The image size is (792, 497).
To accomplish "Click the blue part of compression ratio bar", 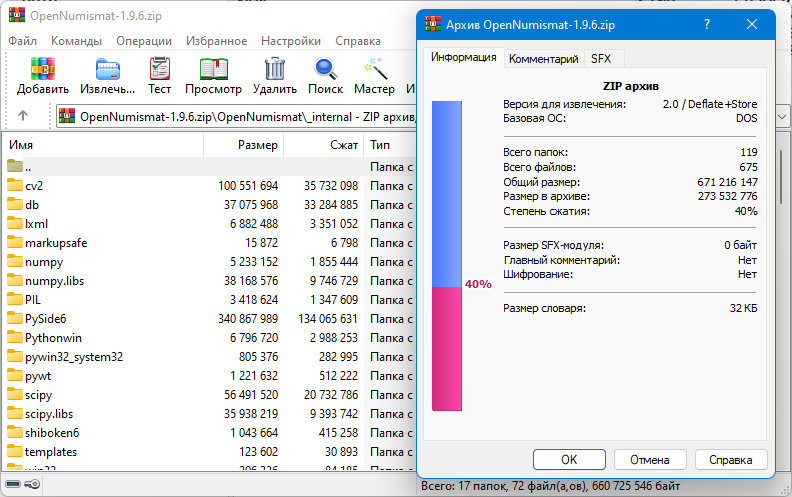I will 447,194.
